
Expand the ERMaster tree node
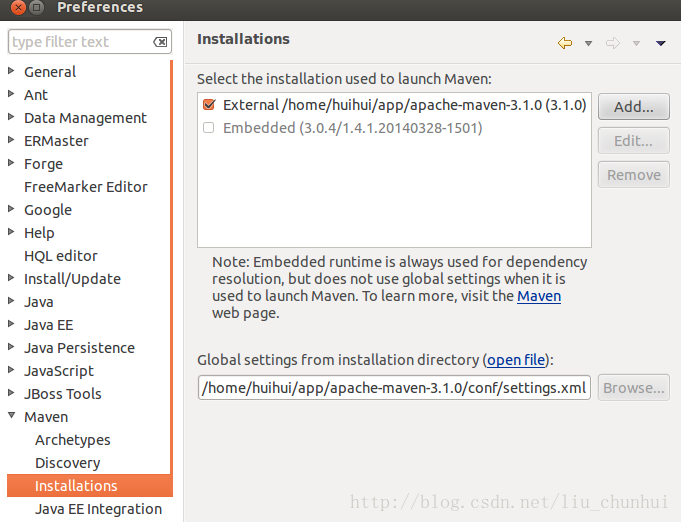click(x=11, y=139)
